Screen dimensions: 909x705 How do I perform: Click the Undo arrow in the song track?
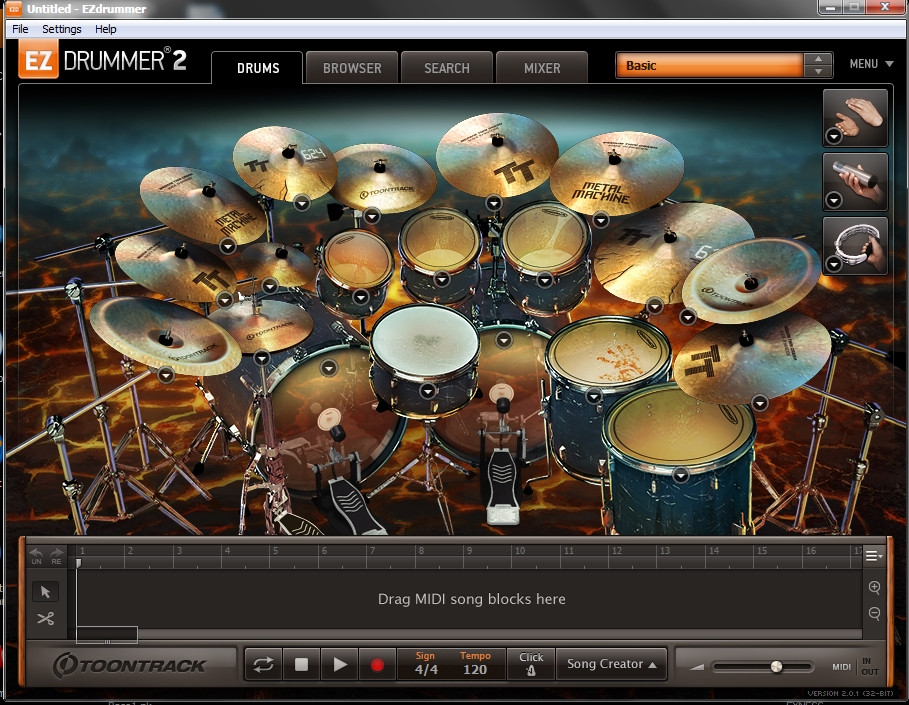coord(37,555)
